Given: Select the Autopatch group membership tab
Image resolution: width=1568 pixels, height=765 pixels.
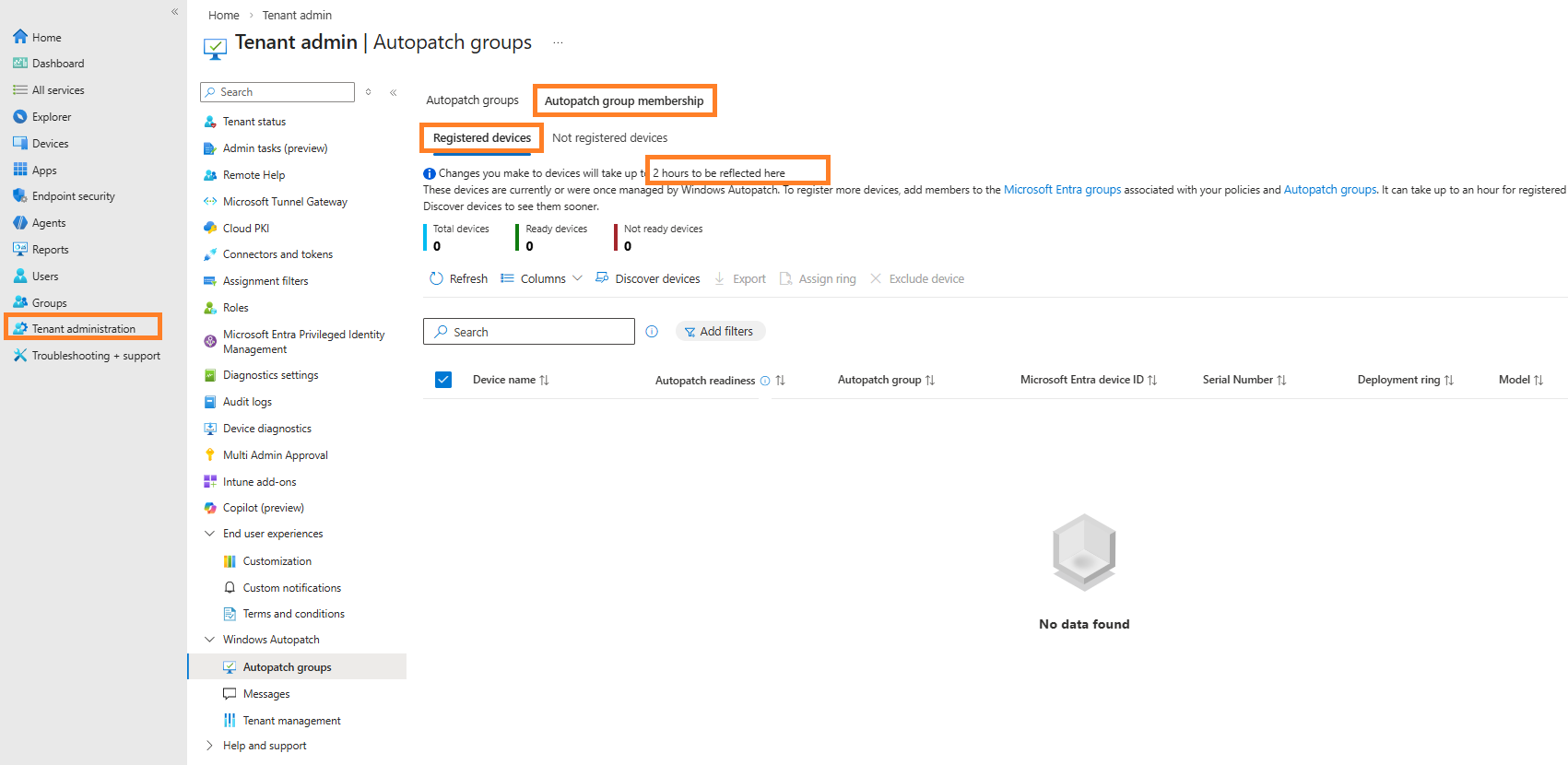Looking at the screenshot, I should coord(624,101).
